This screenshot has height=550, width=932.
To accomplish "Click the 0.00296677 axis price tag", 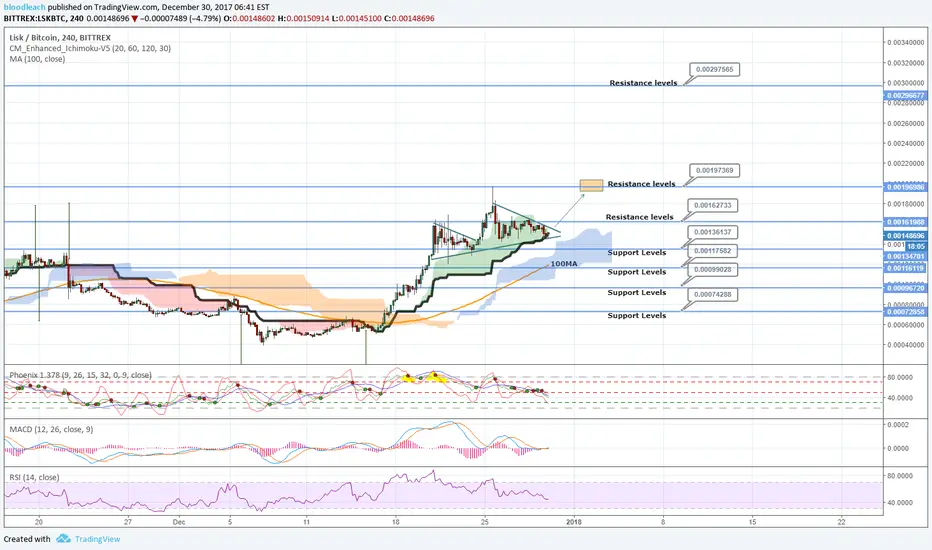I will pyautogui.click(x=905, y=95).
